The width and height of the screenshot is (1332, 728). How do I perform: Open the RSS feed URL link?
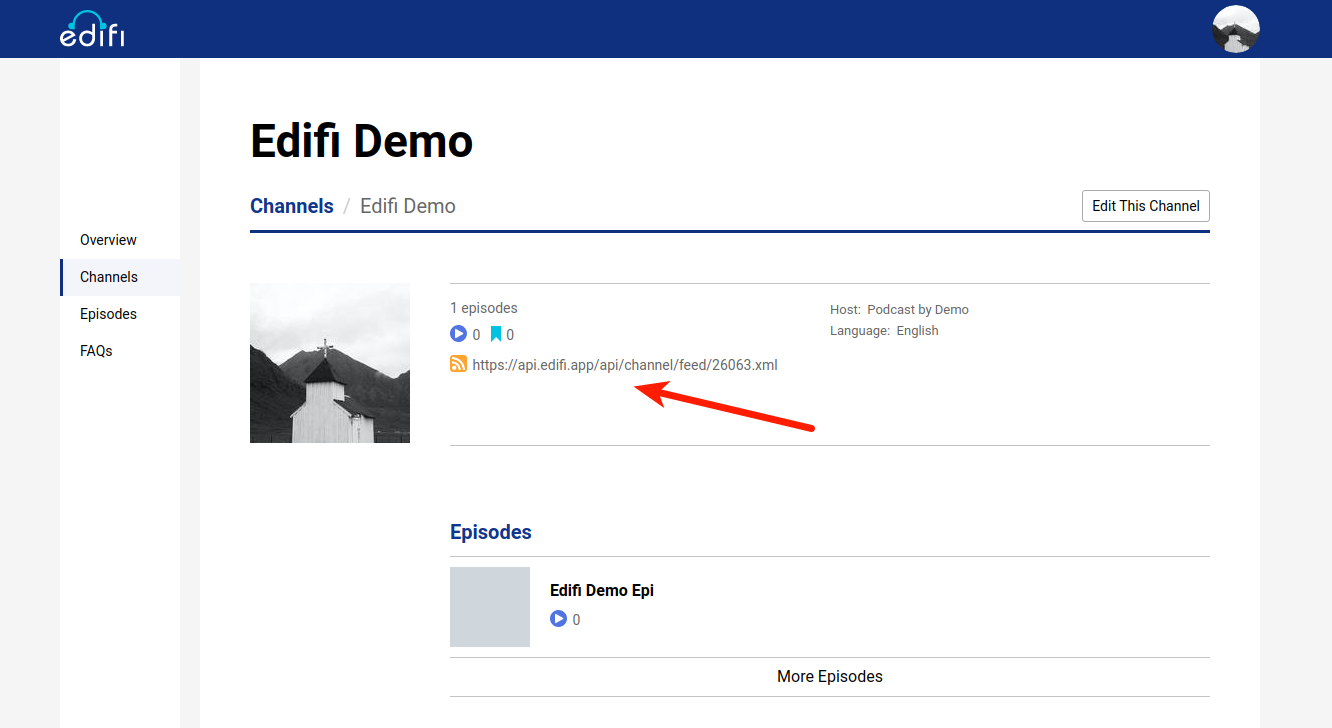tap(625, 365)
